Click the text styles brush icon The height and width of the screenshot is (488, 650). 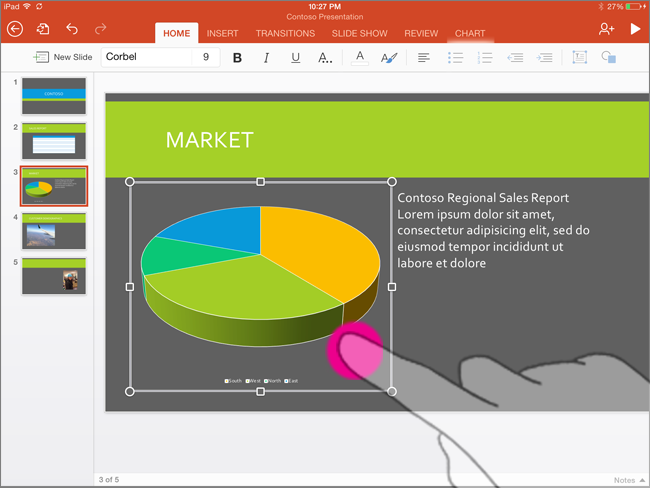pyautogui.click(x=389, y=58)
